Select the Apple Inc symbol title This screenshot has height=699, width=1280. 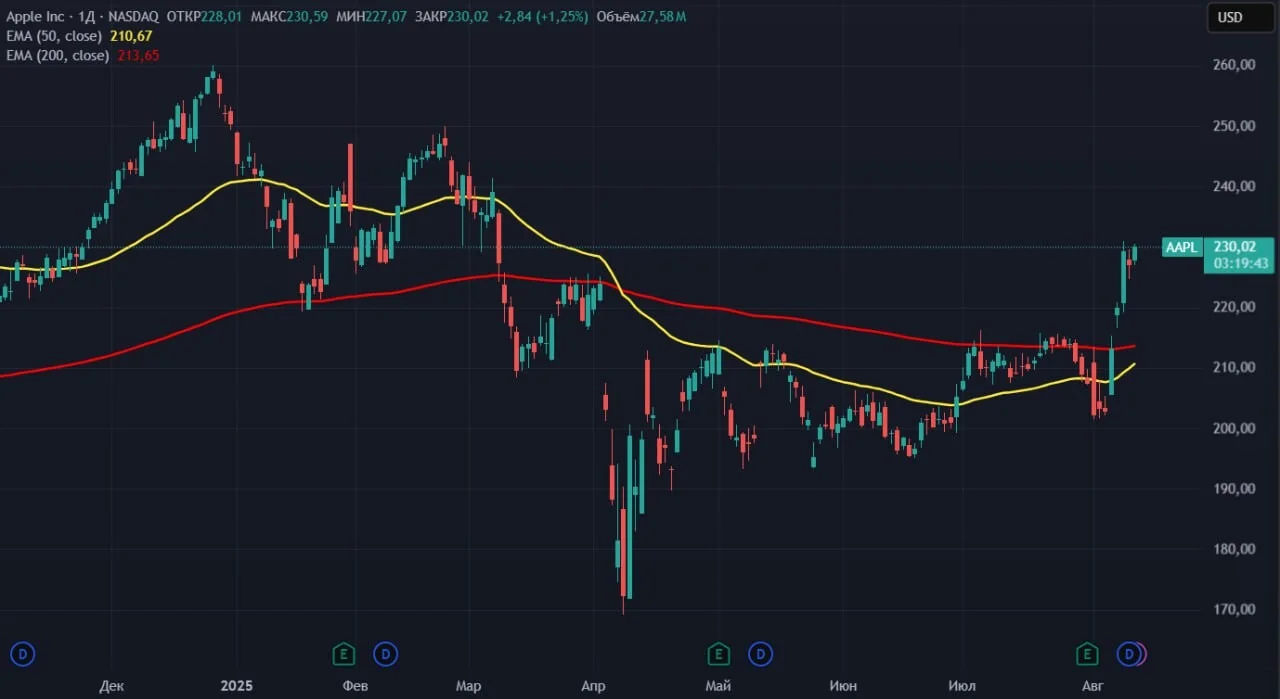pos(36,17)
